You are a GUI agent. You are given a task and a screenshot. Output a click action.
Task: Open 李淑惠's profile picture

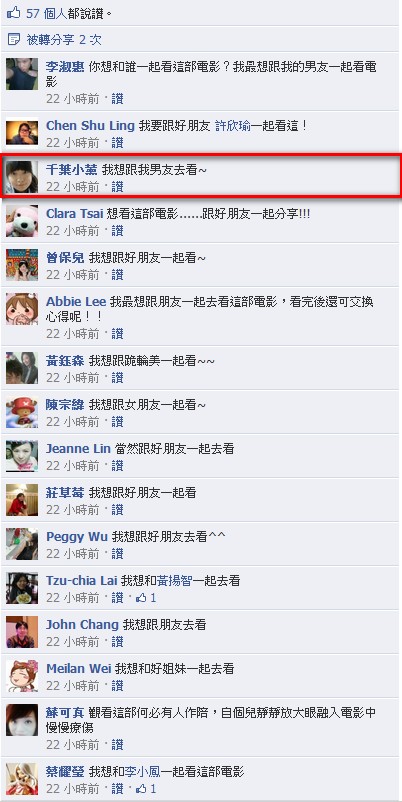[22, 74]
